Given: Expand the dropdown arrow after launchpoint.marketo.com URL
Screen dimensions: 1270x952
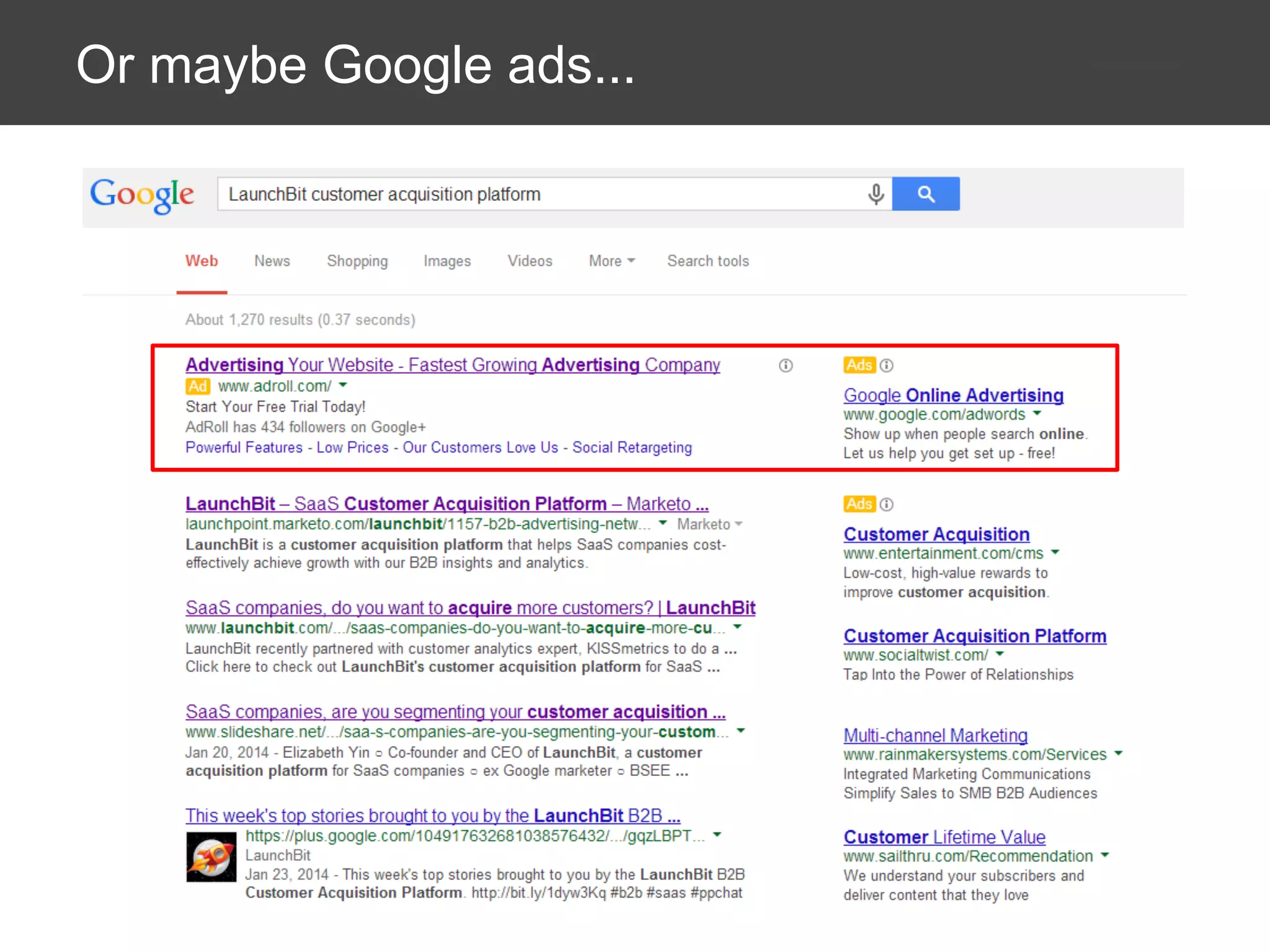Looking at the screenshot, I should click(x=663, y=523).
